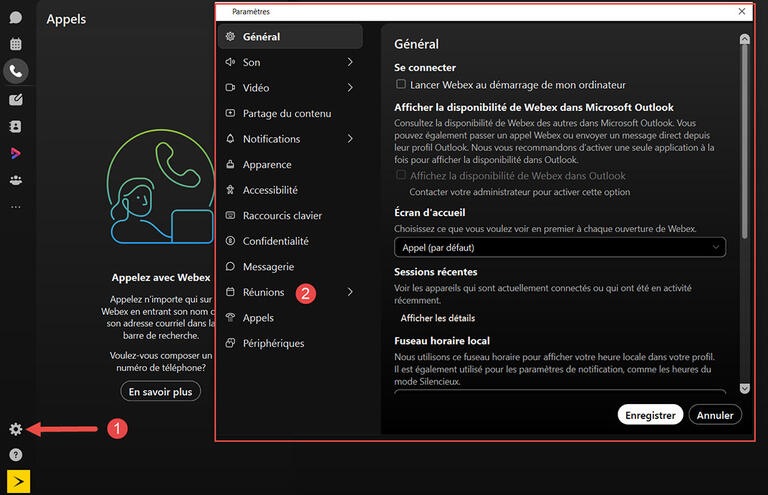Open the Meetings calendar icon in sidebar

click(15, 44)
